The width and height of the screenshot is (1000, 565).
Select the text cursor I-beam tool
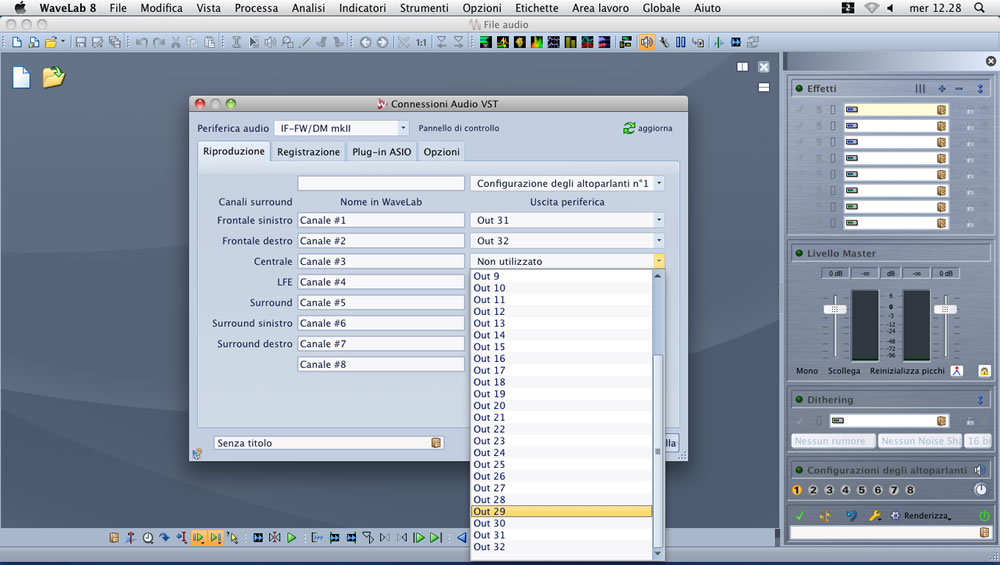click(x=236, y=42)
